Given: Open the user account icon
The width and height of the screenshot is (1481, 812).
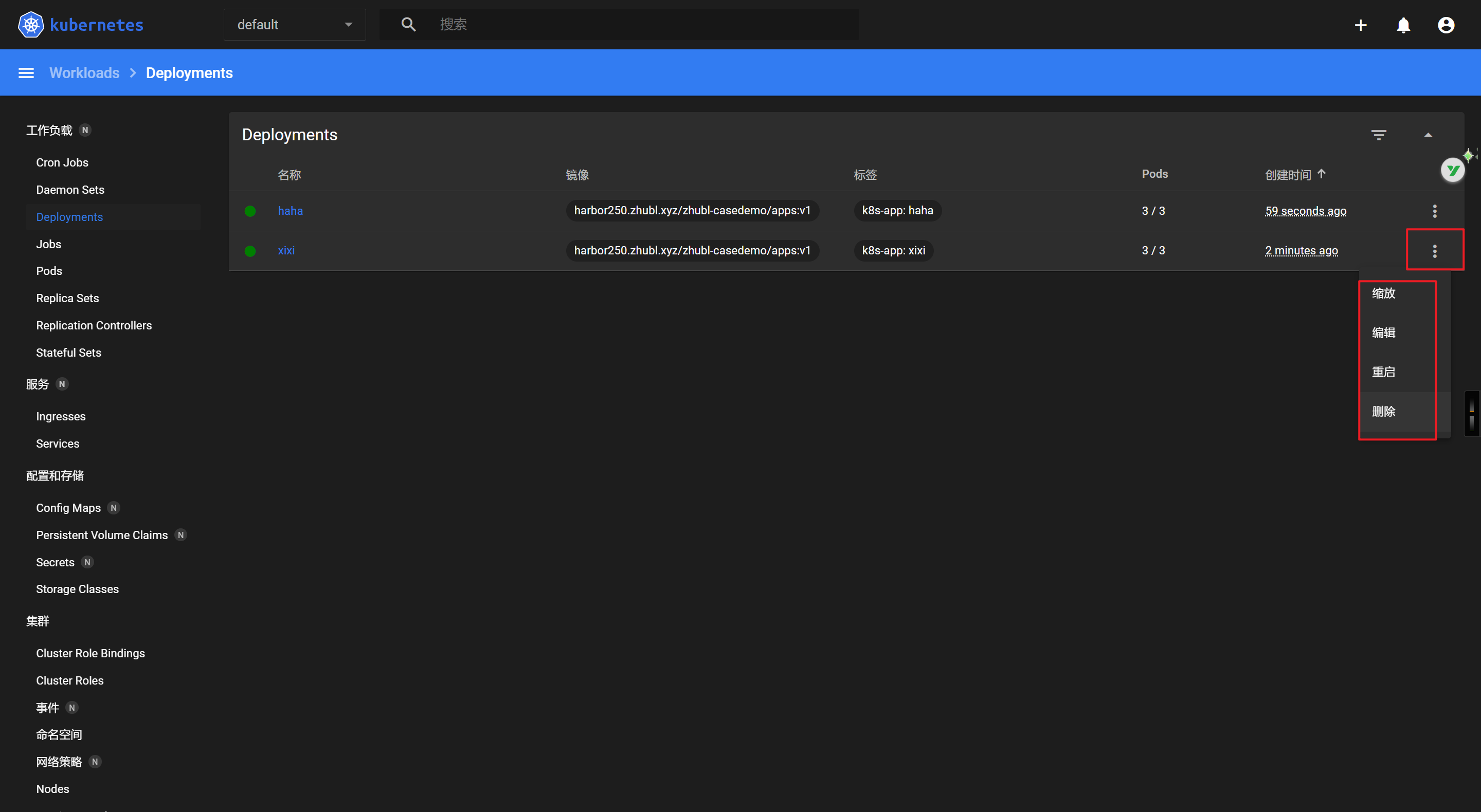Looking at the screenshot, I should [x=1446, y=25].
